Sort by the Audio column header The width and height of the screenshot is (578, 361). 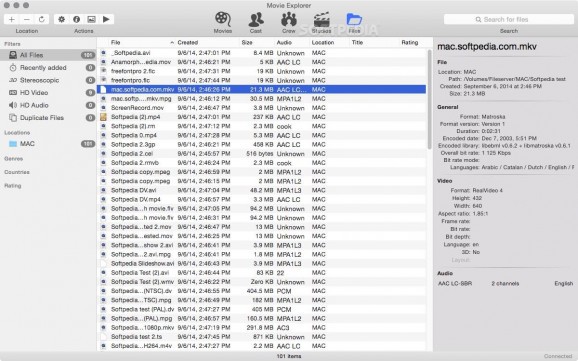(x=292, y=42)
